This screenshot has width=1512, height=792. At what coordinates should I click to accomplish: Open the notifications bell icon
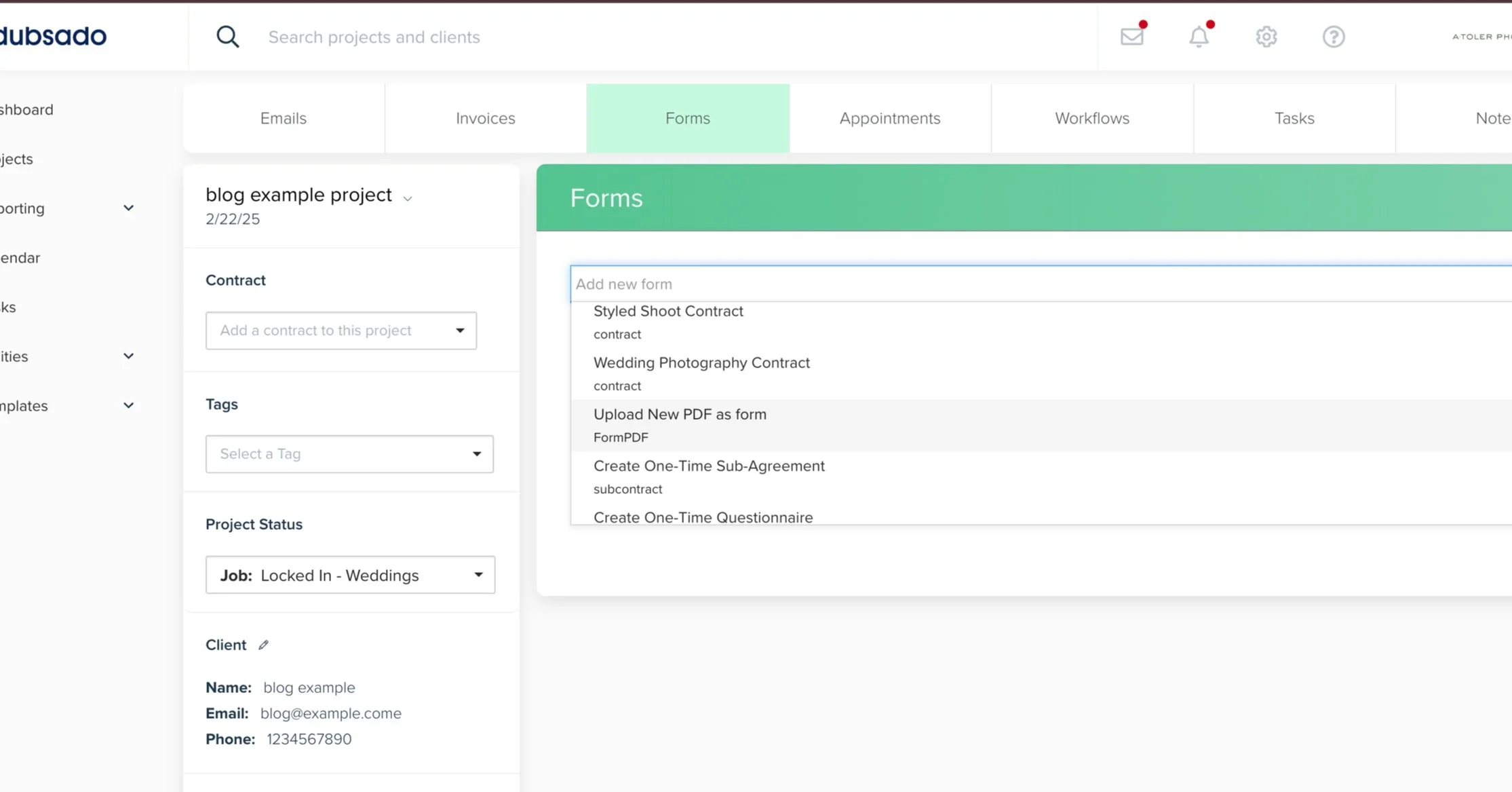coord(1199,37)
